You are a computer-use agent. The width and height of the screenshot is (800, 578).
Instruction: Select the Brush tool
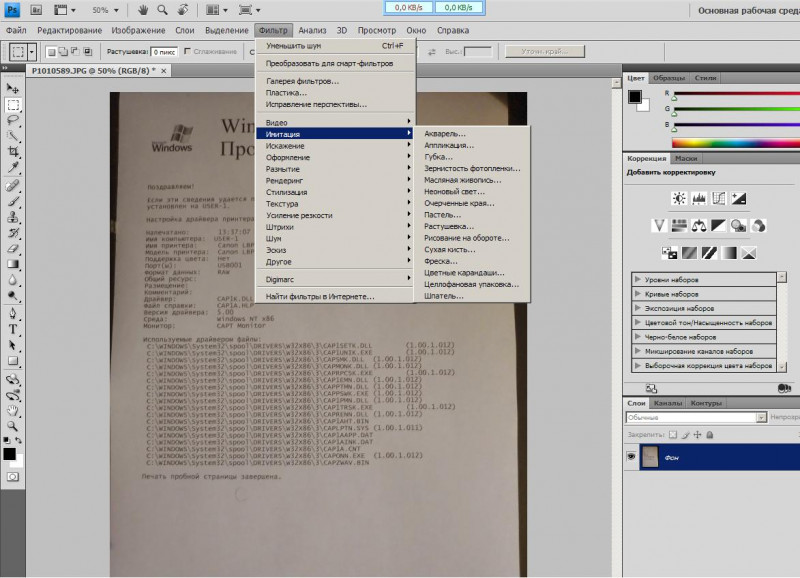point(13,202)
